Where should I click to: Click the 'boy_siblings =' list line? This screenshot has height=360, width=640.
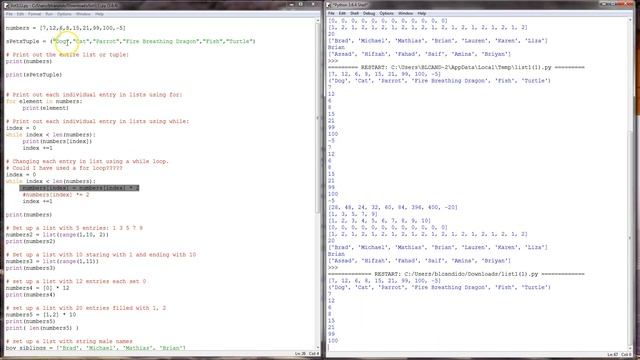point(96,348)
